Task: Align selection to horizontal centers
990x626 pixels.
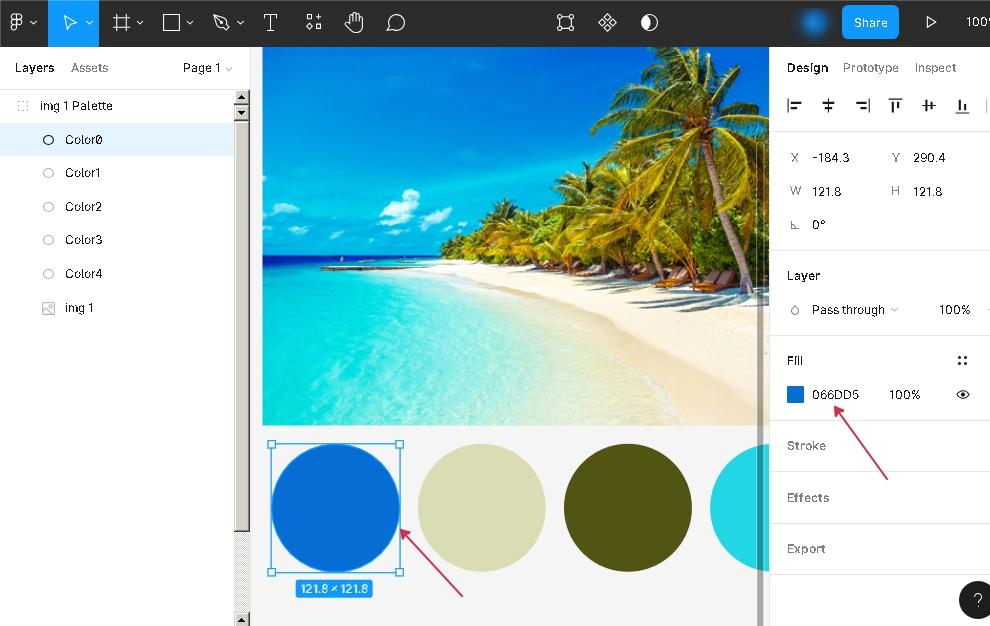Action: tap(828, 106)
